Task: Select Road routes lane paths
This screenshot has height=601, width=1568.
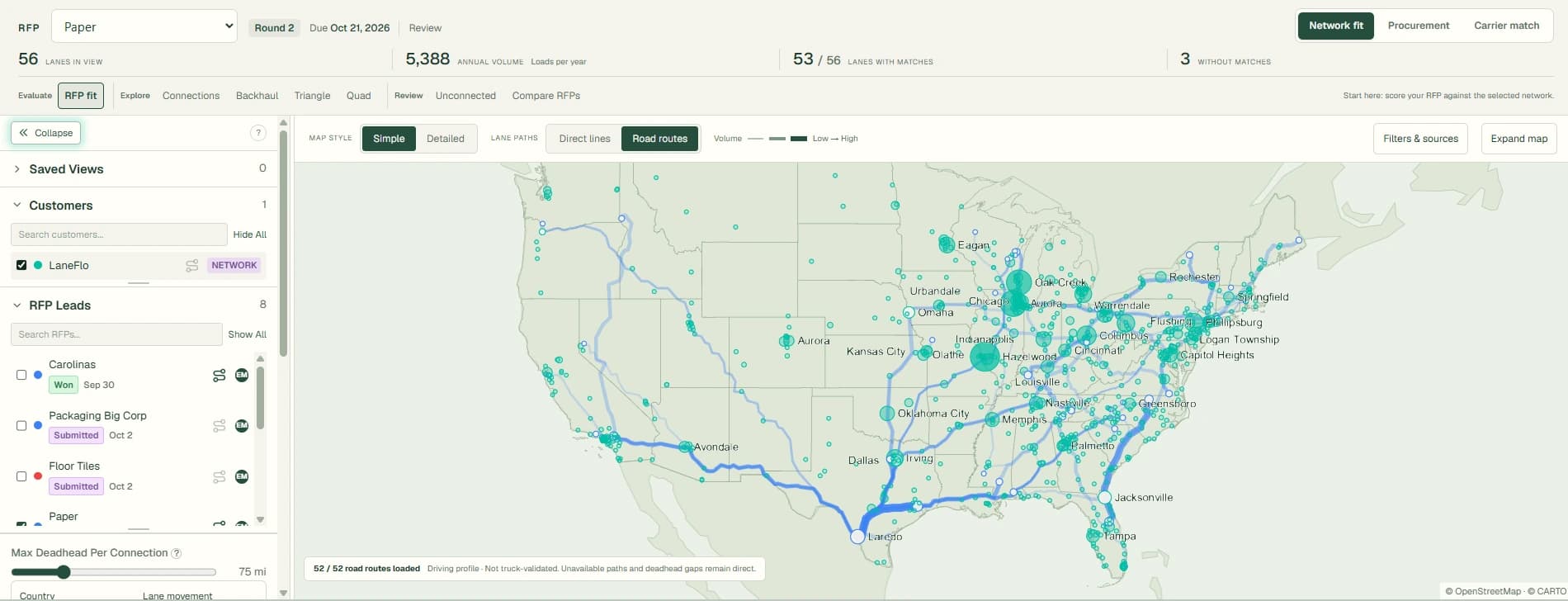Action: (x=659, y=139)
